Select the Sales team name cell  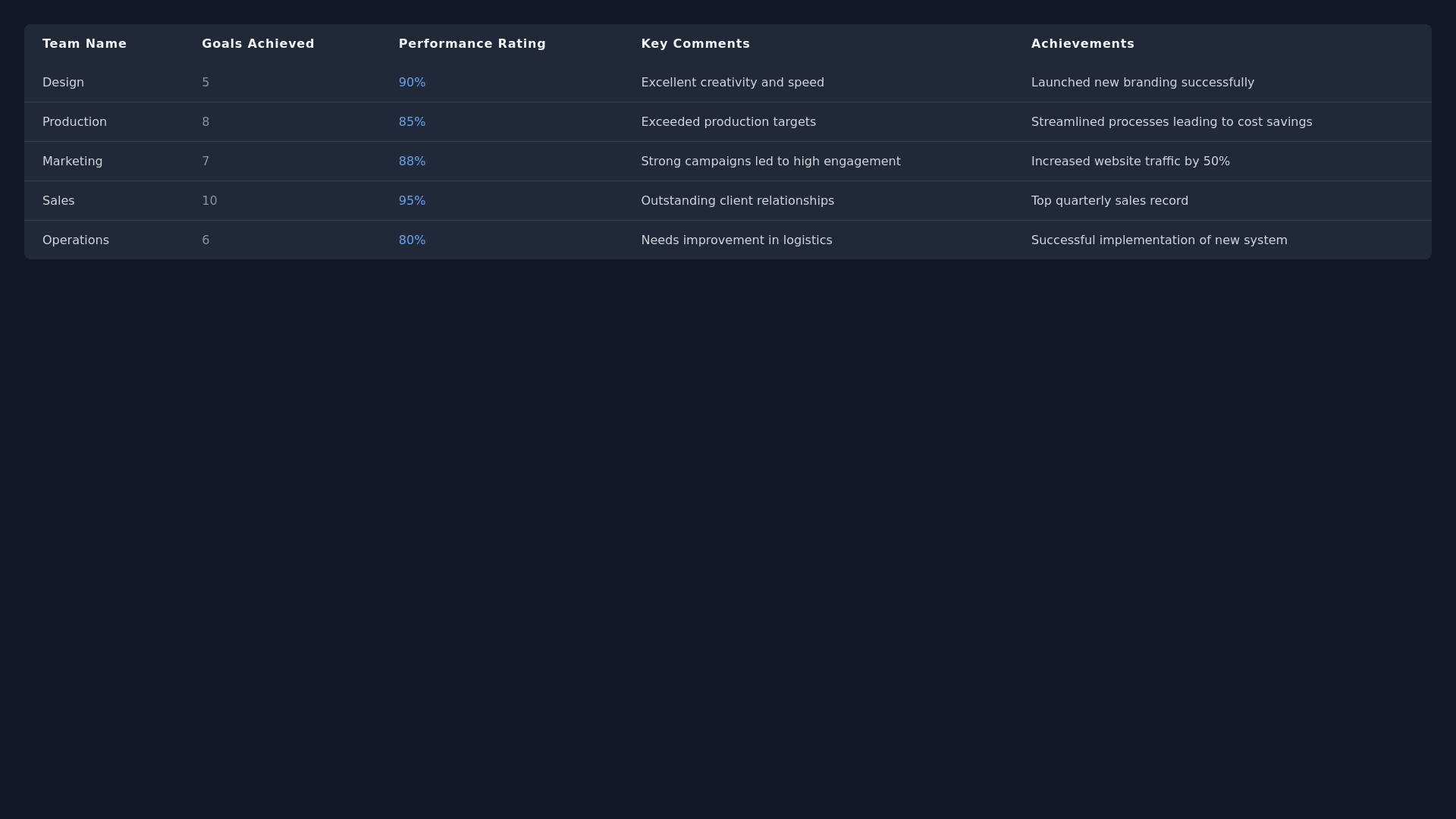[x=58, y=201]
